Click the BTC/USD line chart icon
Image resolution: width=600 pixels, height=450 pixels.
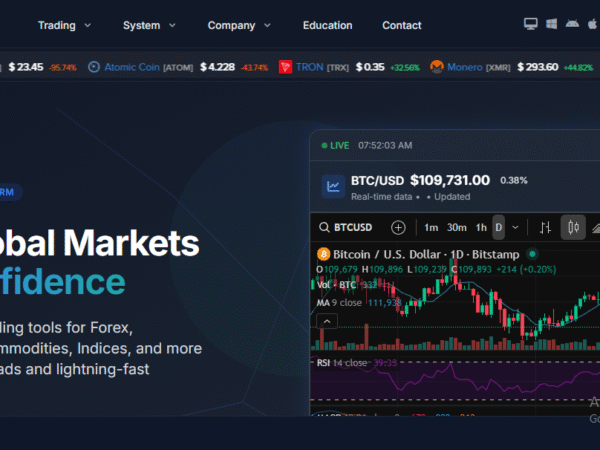[333, 186]
